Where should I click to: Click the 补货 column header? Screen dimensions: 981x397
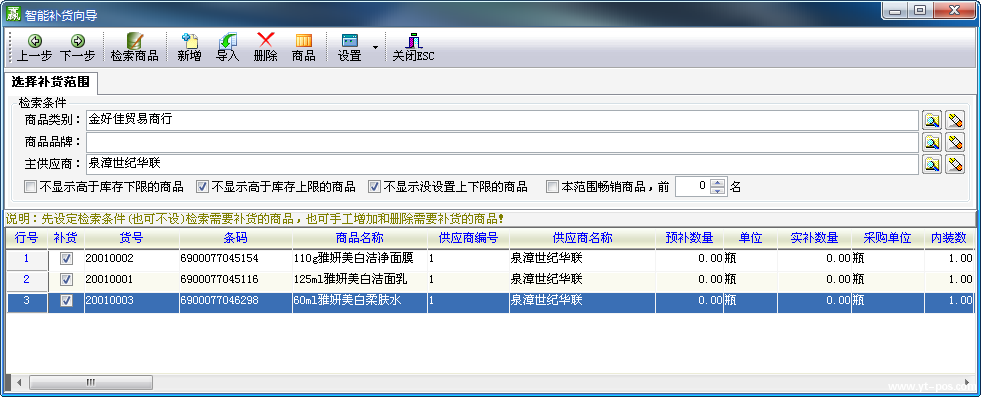coord(66,238)
